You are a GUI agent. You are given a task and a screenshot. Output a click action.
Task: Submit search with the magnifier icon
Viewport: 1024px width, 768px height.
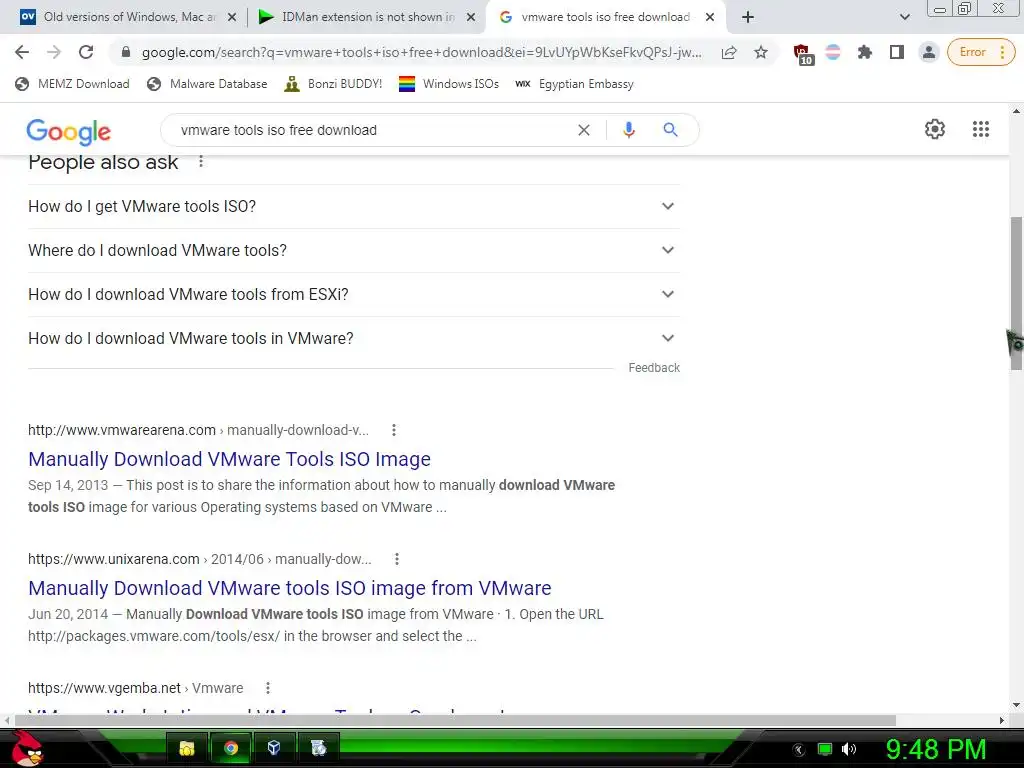click(670, 130)
